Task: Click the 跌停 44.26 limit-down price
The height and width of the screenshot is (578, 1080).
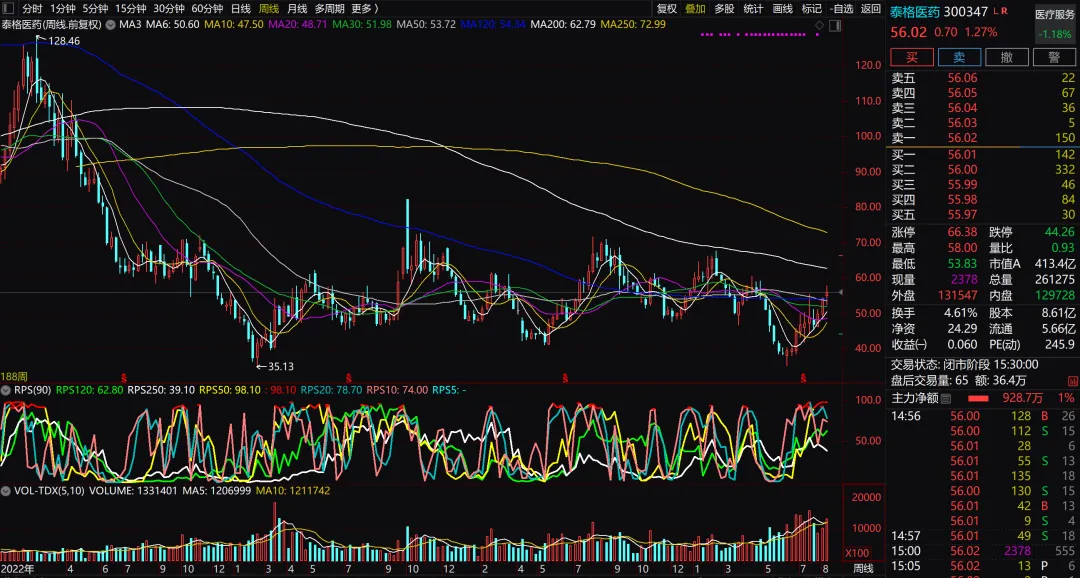Action: point(1059,232)
